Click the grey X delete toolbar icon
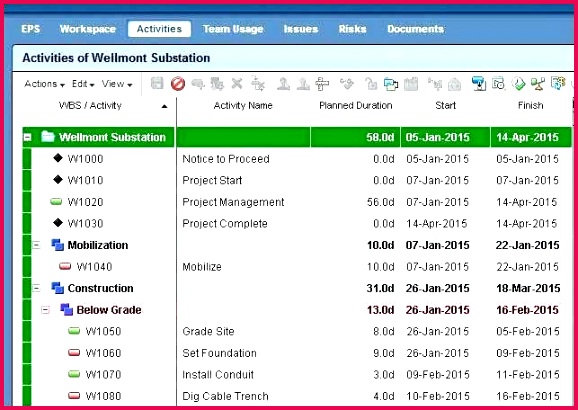The height and width of the screenshot is (410, 578). (x=237, y=84)
